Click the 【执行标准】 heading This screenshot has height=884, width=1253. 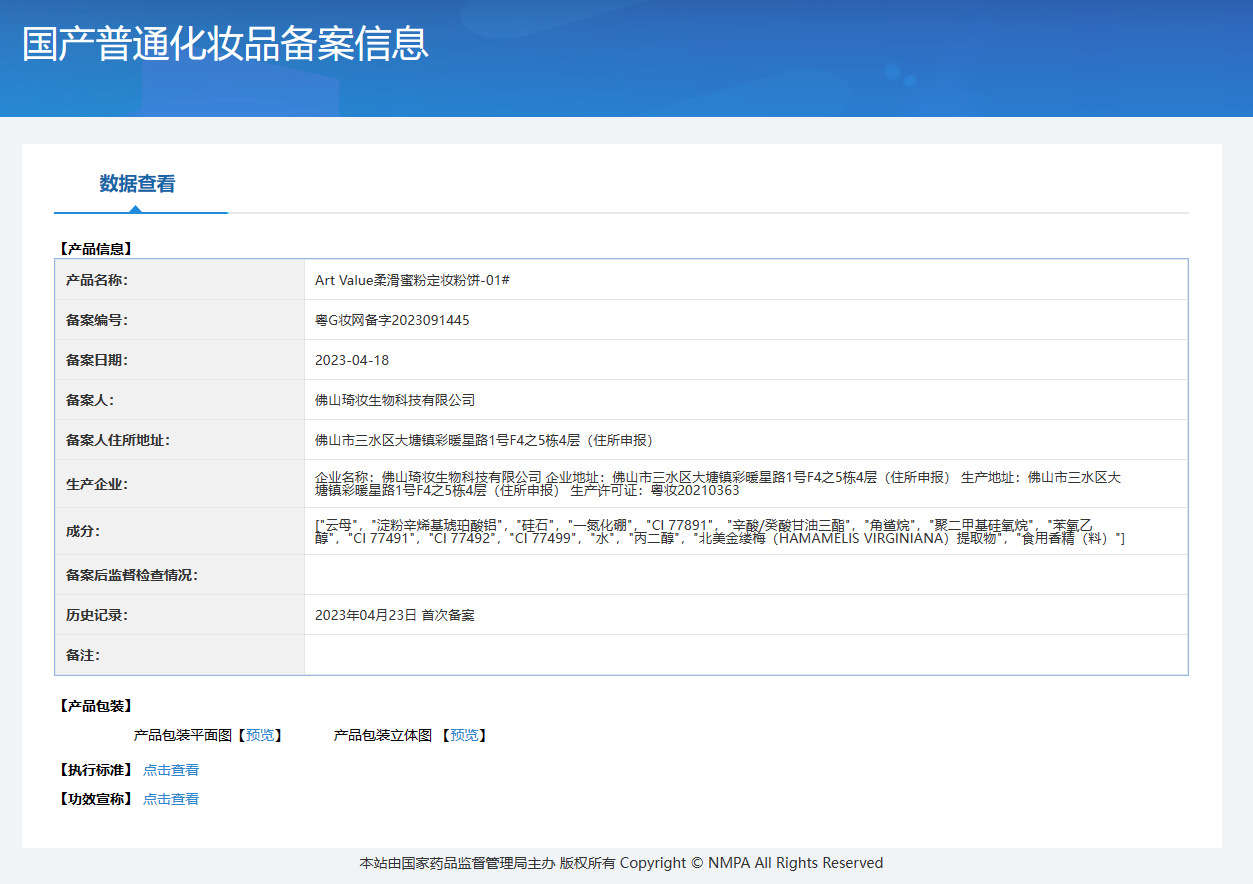click(95, 770)
